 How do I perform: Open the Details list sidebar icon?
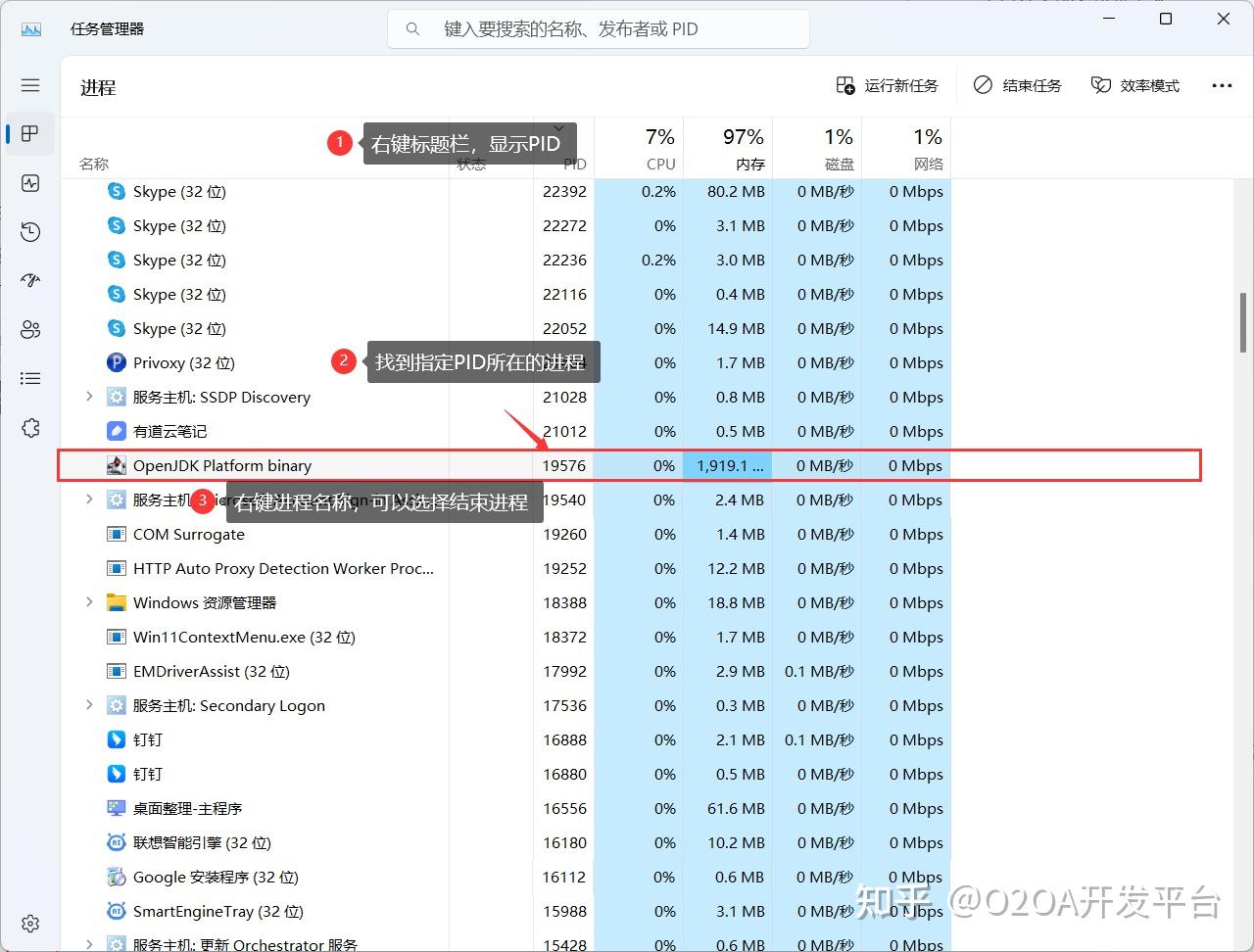[30, 378]
